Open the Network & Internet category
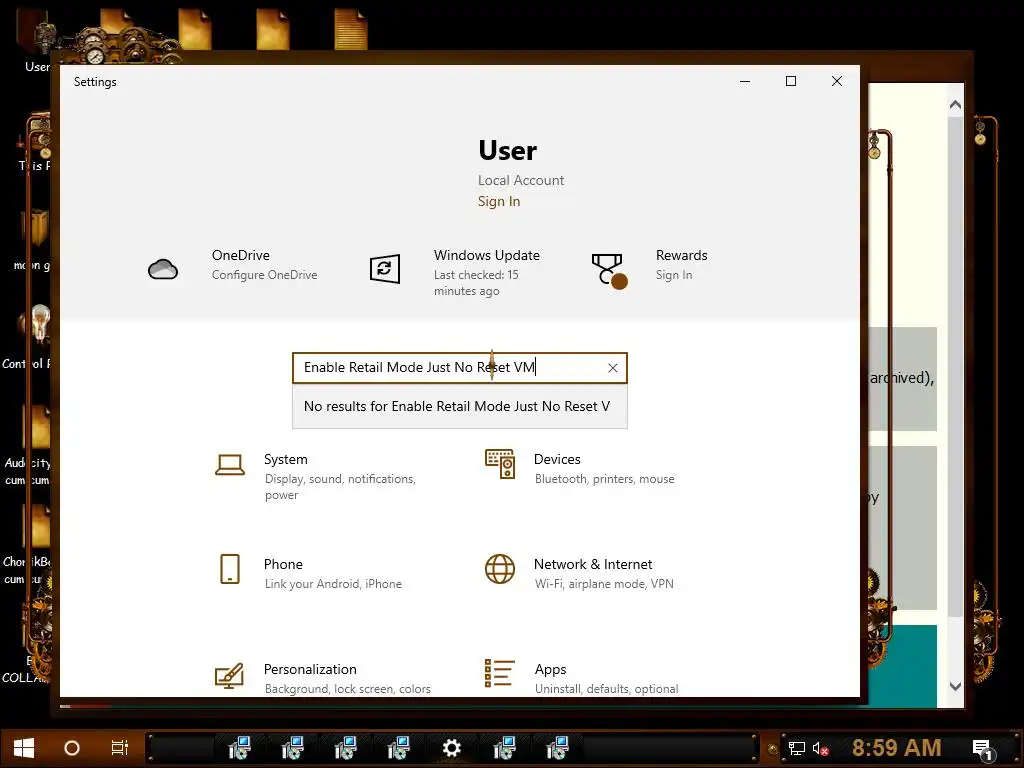This screenshot has width=1024, height=768. (x=579, y=573)
